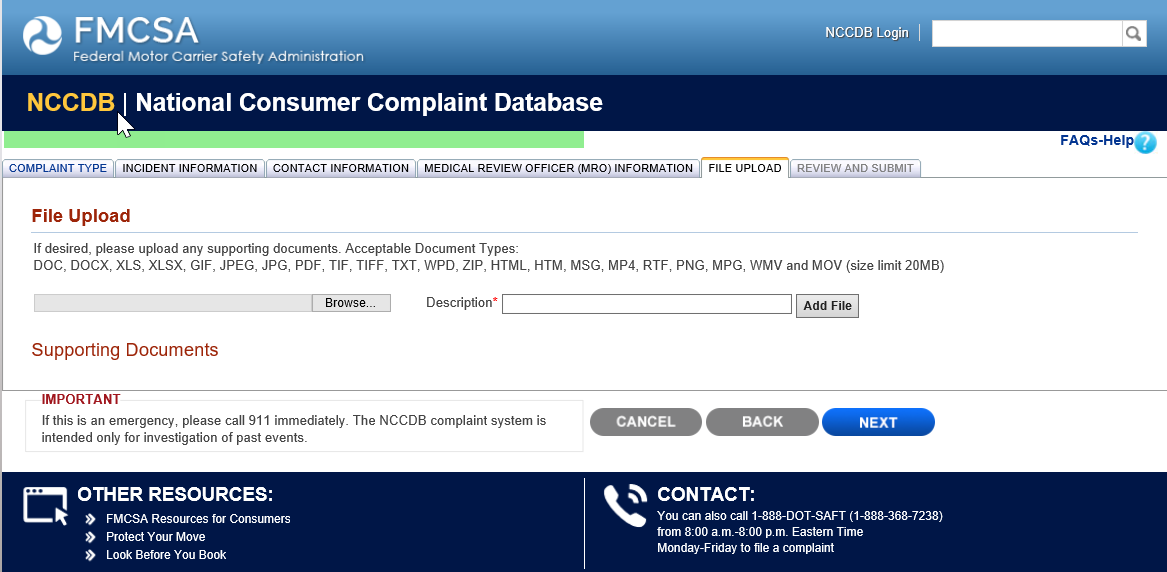
Task: Open the FAQs-Help link text
Action: (1096, 140)
